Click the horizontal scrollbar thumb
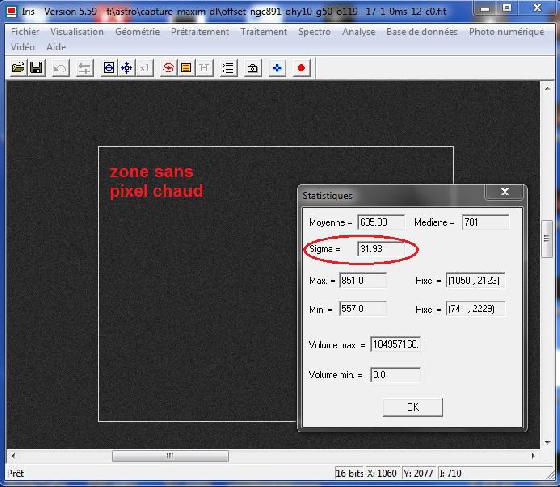This screenshot has width=560, height=487. tap(170, 456)
